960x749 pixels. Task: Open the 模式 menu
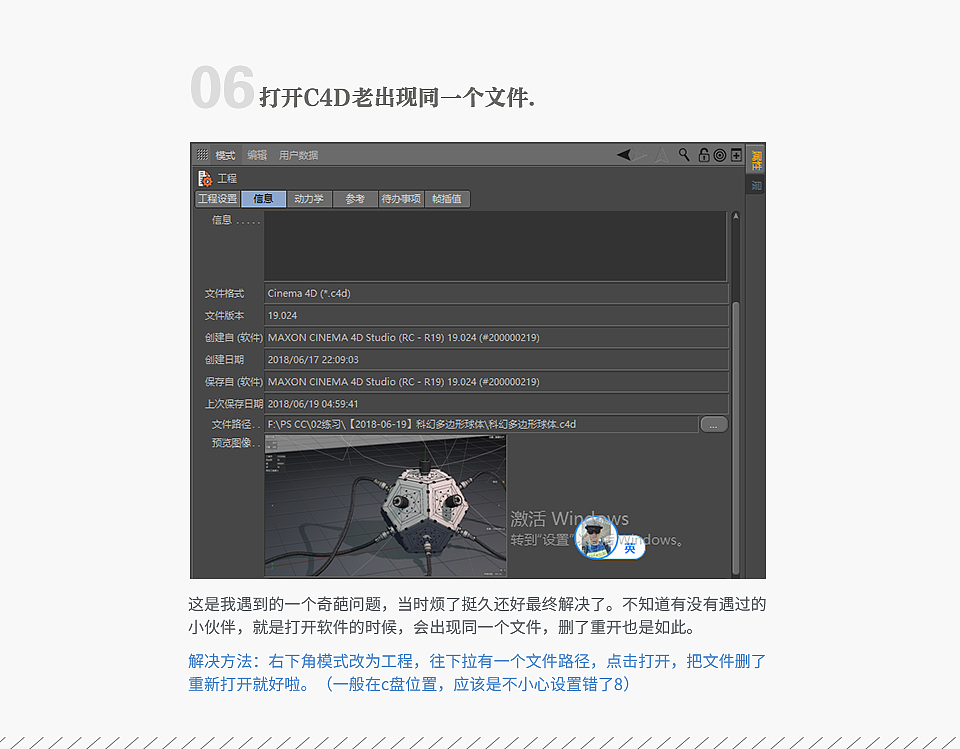225,155
